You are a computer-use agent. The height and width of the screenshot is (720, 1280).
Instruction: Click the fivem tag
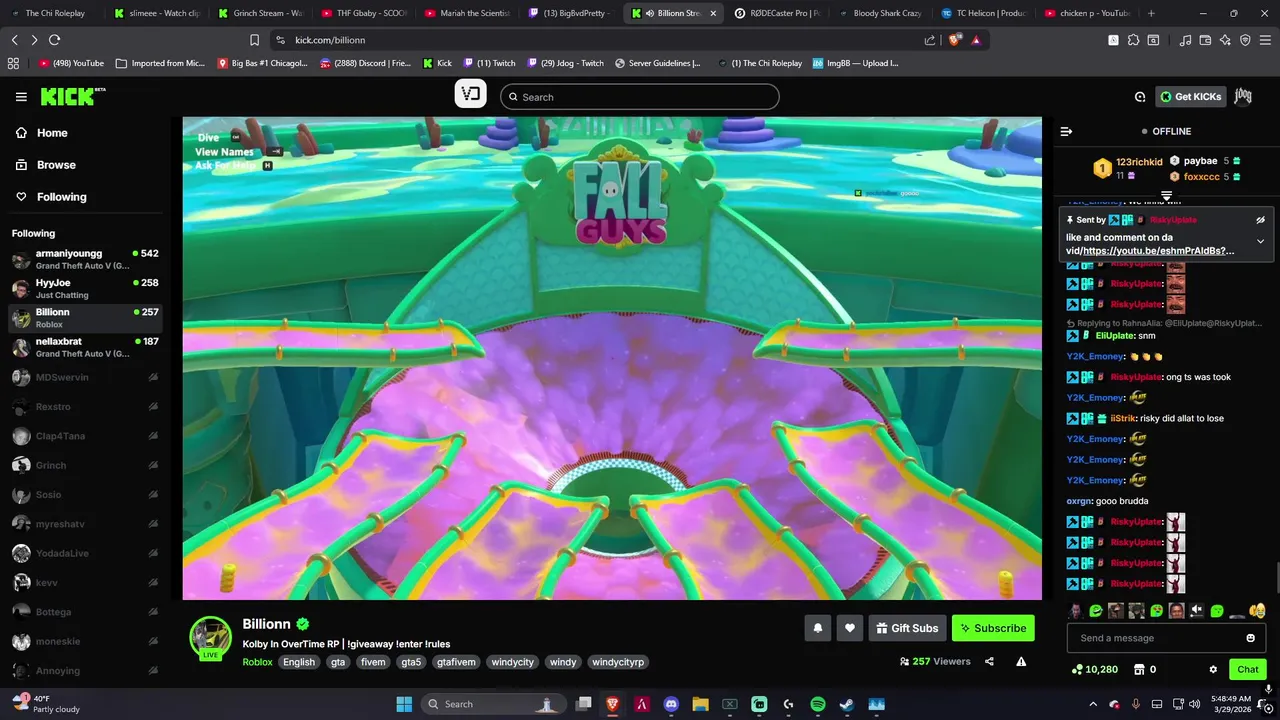pos(373,662)
